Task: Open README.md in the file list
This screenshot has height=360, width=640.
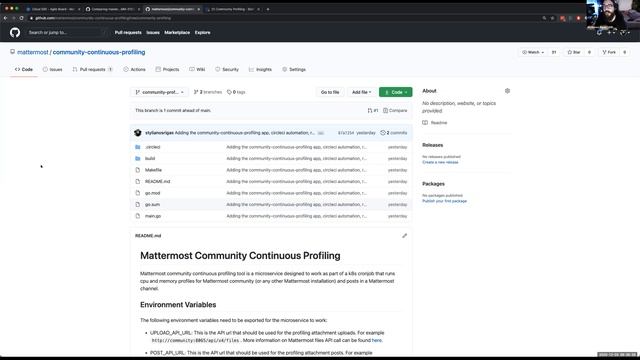Action: [x=158, y=181]
